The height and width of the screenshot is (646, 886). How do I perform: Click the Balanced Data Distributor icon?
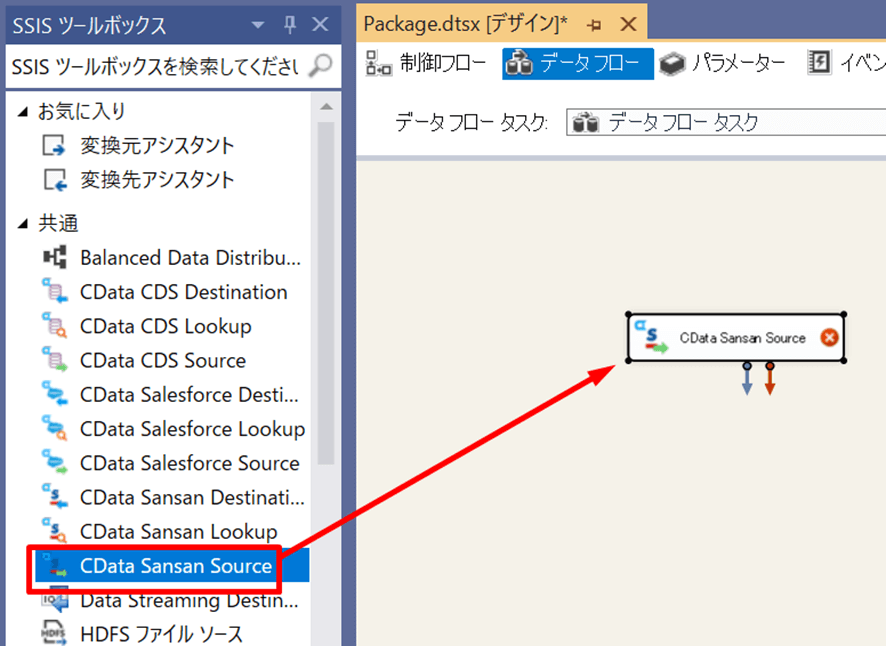pyautogui.click(x=55, y=257)
